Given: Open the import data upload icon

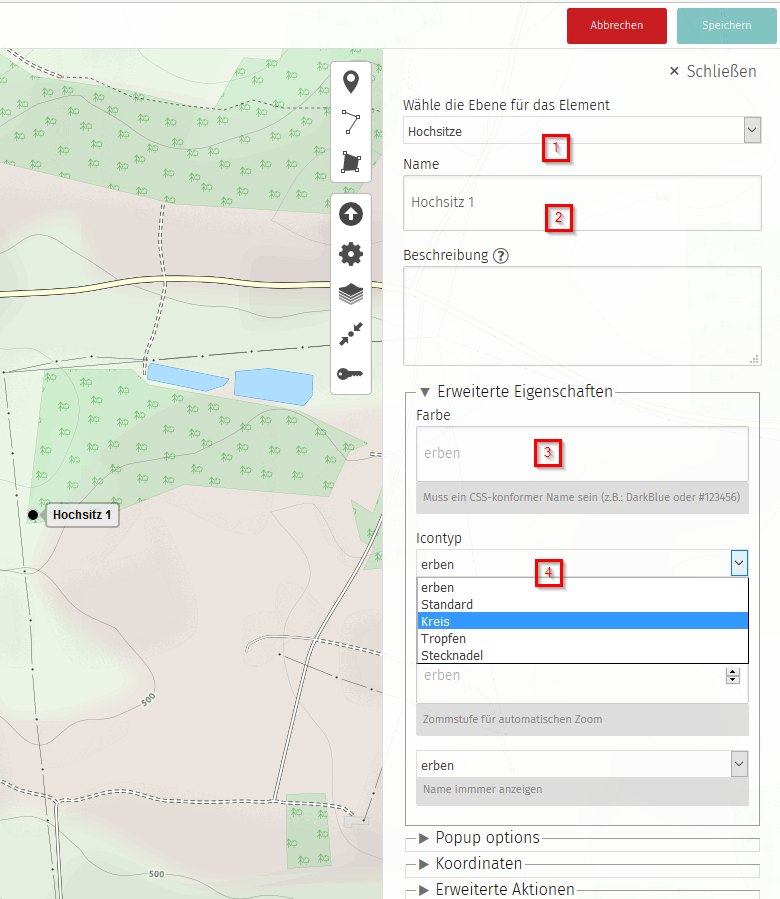Looking at the screenshot, I should (351, 214).
